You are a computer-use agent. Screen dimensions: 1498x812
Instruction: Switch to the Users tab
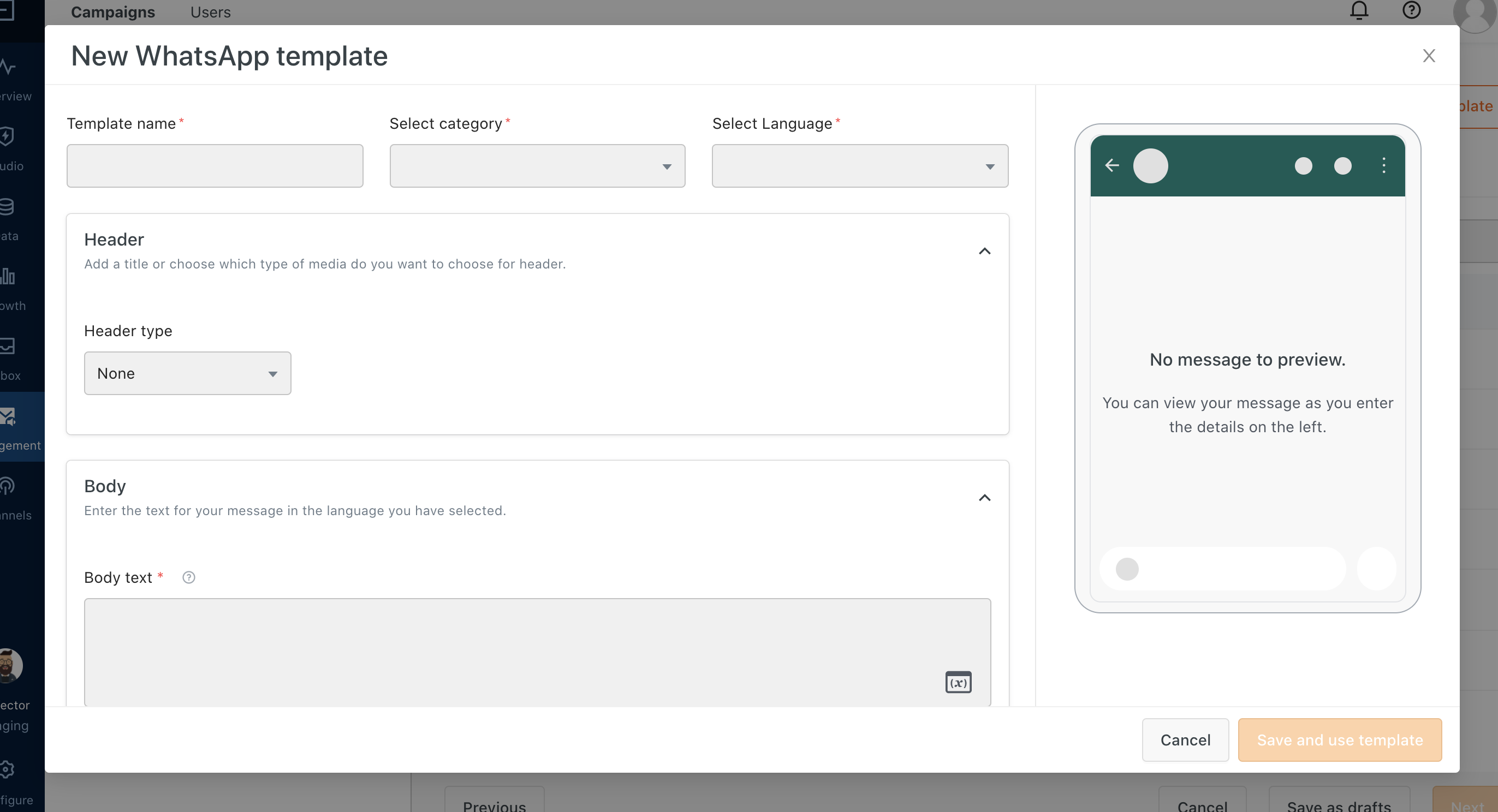click(211, 12)
